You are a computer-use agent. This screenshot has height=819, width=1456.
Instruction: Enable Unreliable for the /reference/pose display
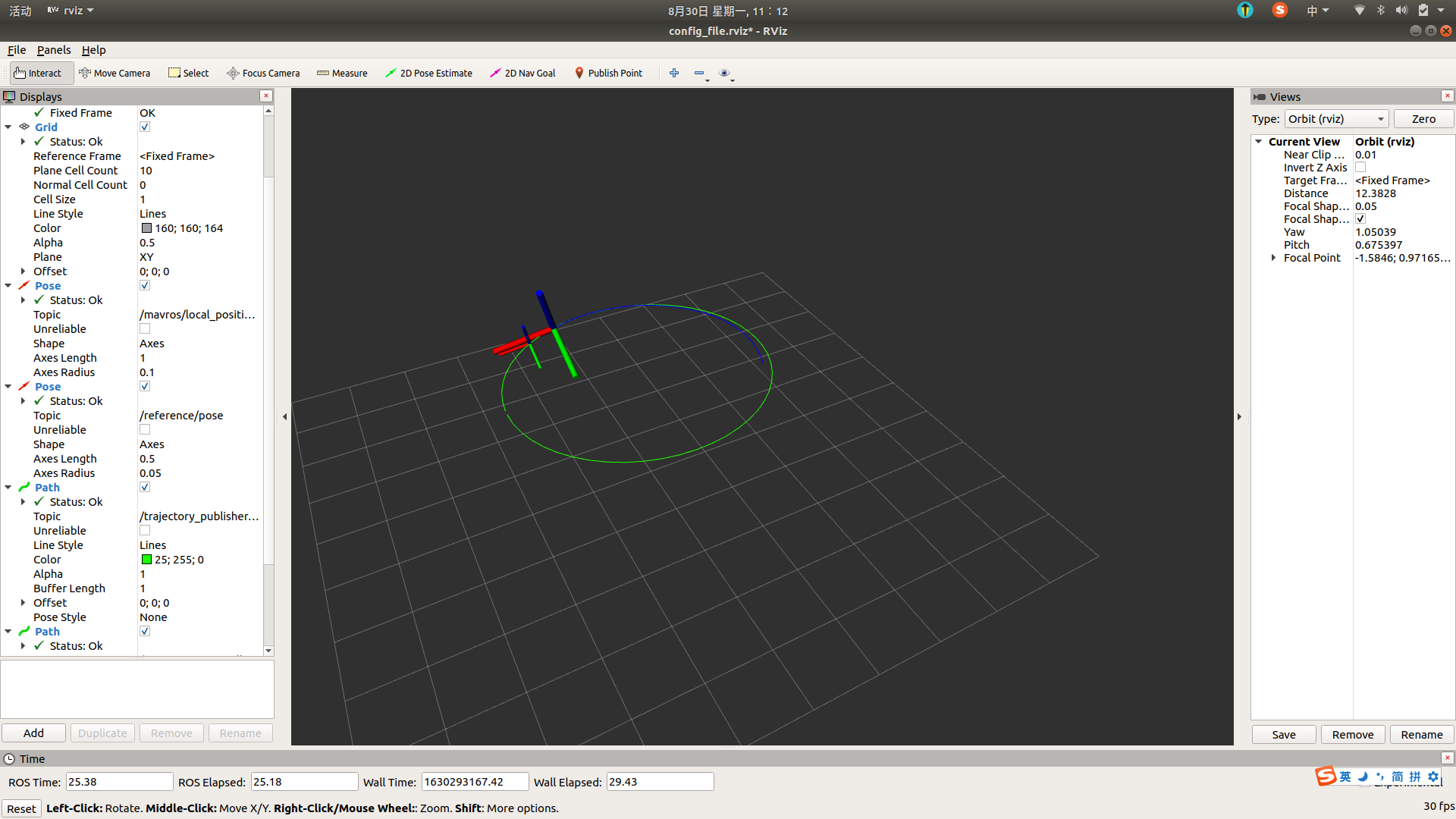point(144,429)
